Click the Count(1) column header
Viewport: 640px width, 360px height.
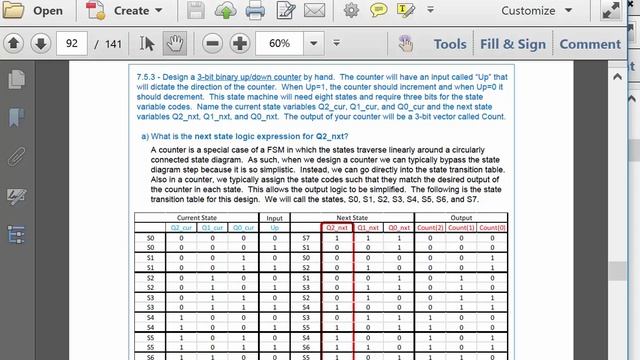(461, 228)
